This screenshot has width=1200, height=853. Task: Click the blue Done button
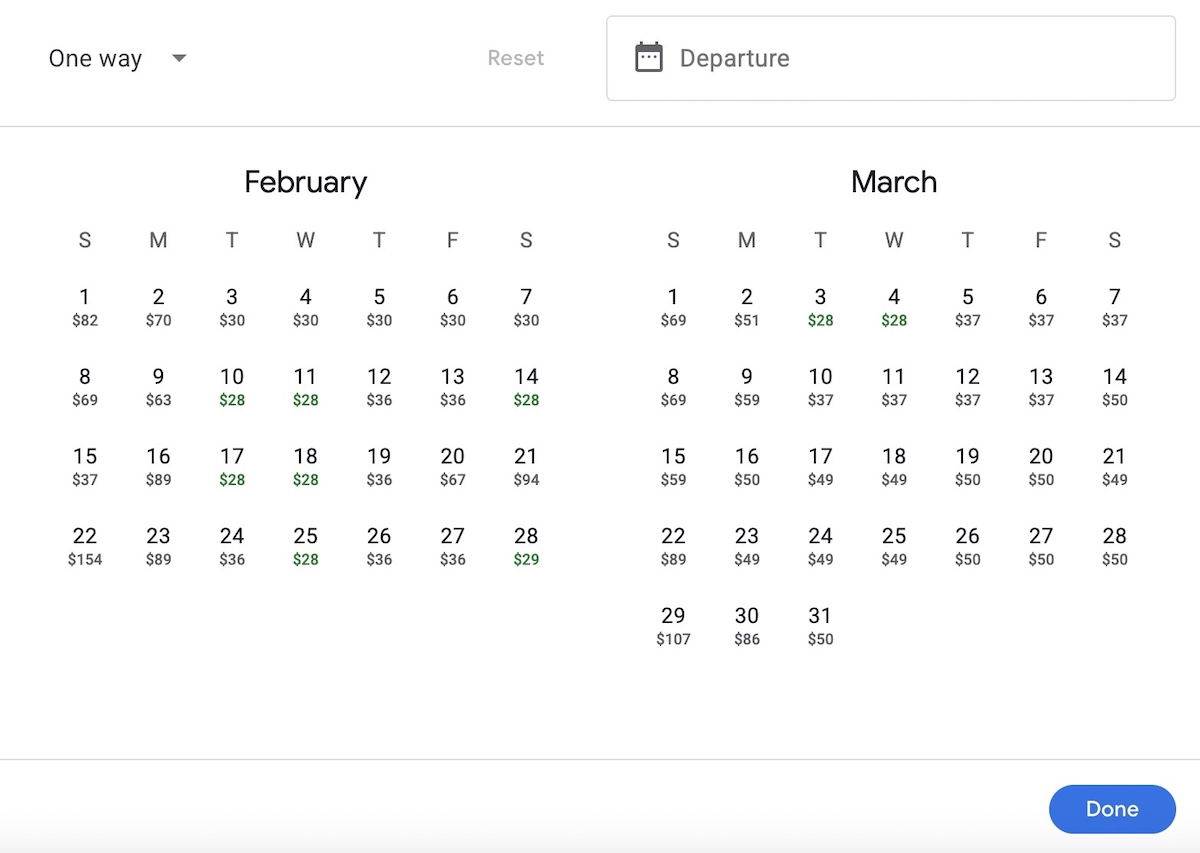click(1111, 809)
